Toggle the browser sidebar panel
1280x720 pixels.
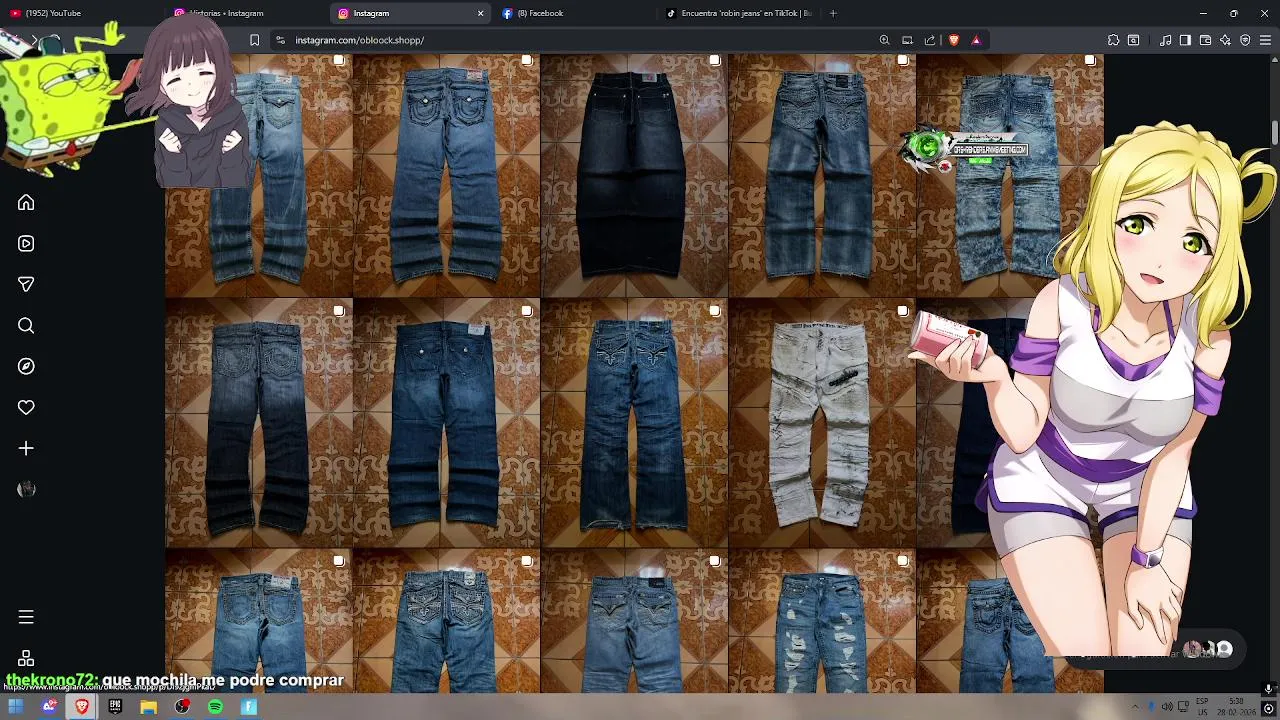tap(1185, 40)
